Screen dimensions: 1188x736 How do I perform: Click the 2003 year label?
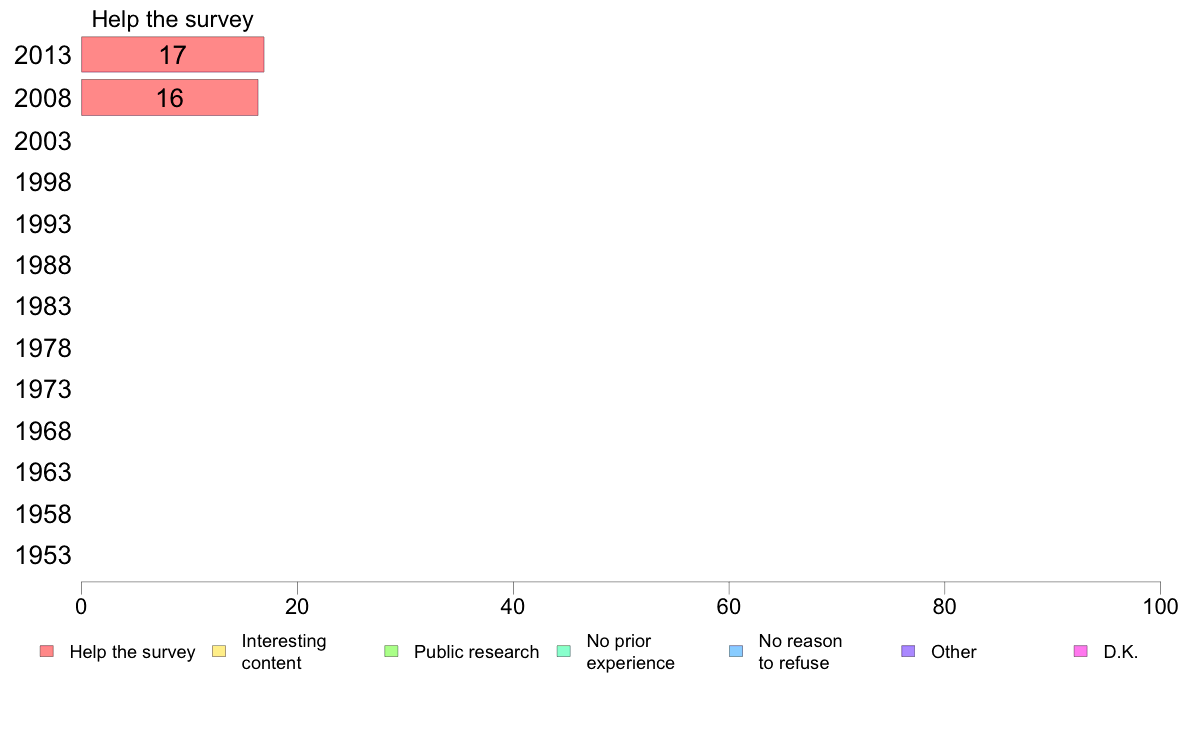(x=43, y=141)
